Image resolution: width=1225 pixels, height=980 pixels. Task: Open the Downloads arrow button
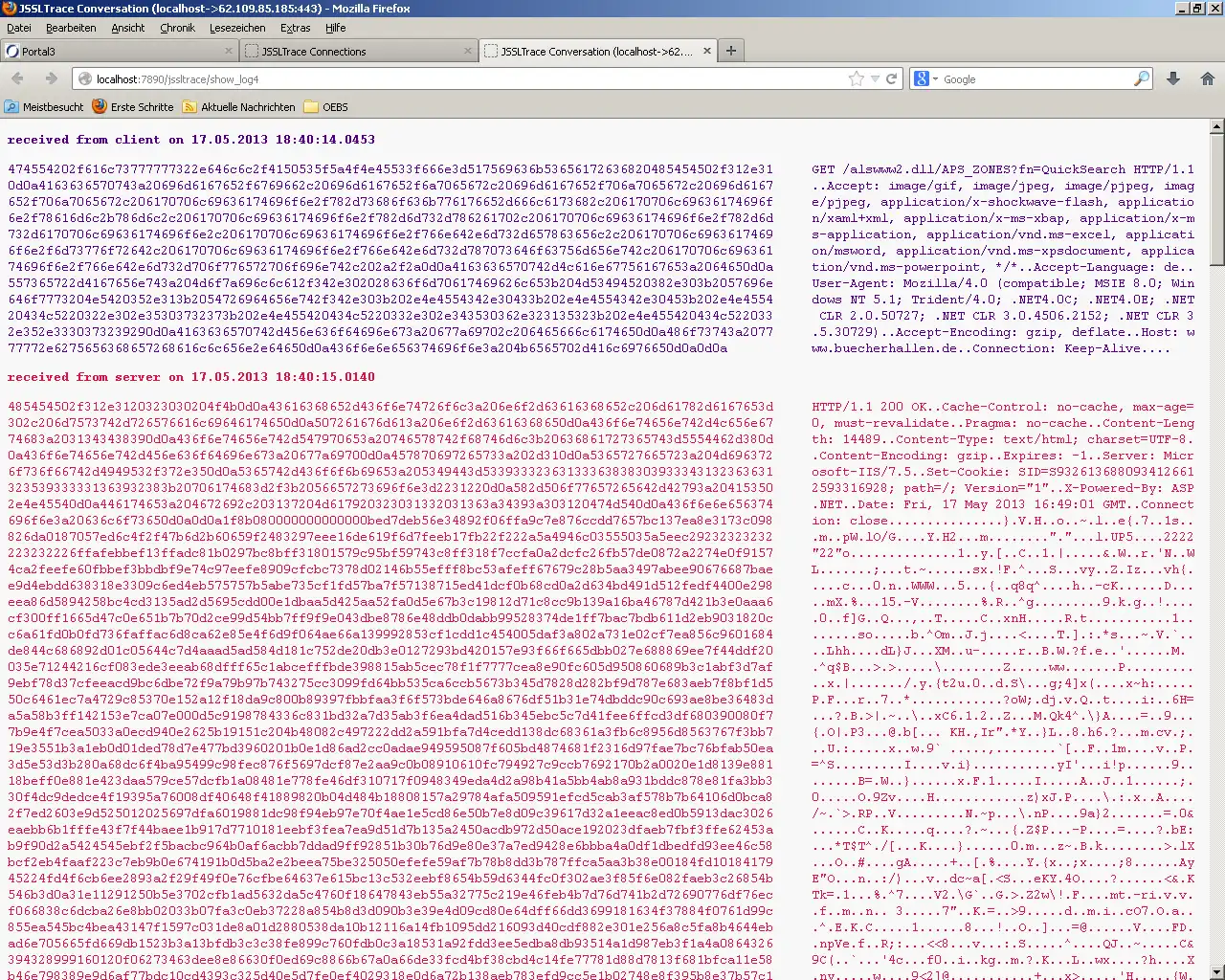coord(1173,79)
